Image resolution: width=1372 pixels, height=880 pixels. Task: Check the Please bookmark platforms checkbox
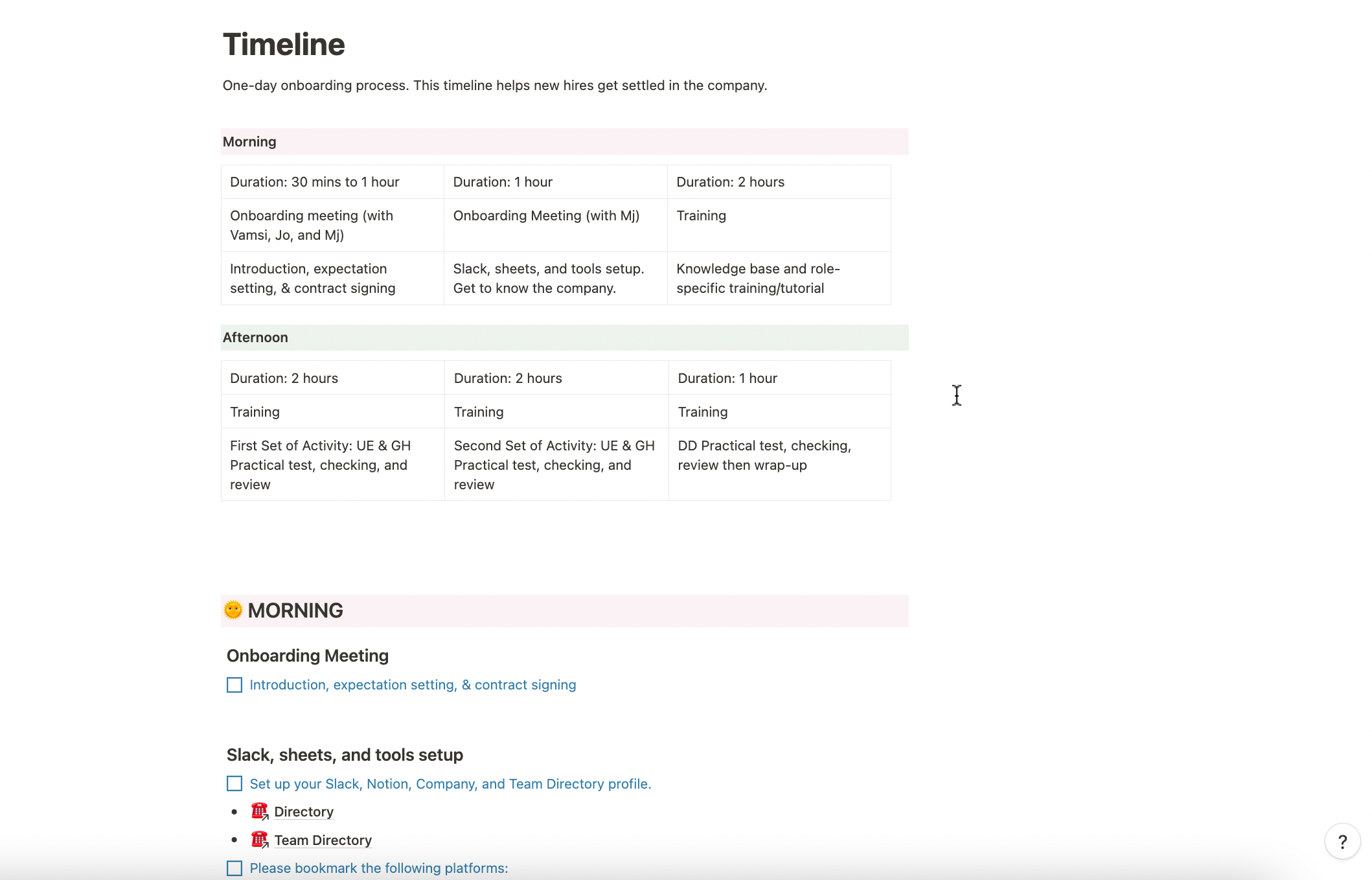tap(234, 868)
